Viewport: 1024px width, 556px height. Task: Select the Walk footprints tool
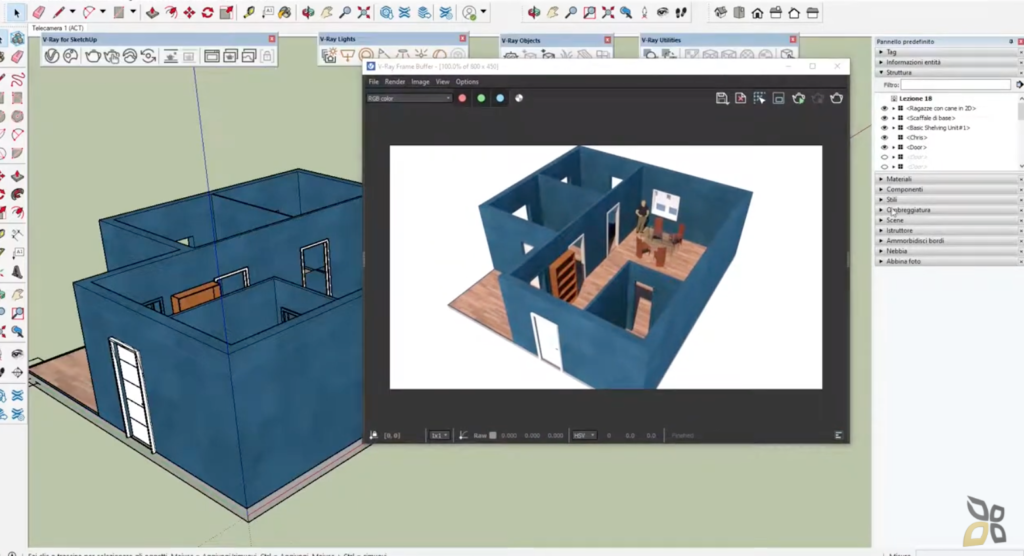point(681,12)
